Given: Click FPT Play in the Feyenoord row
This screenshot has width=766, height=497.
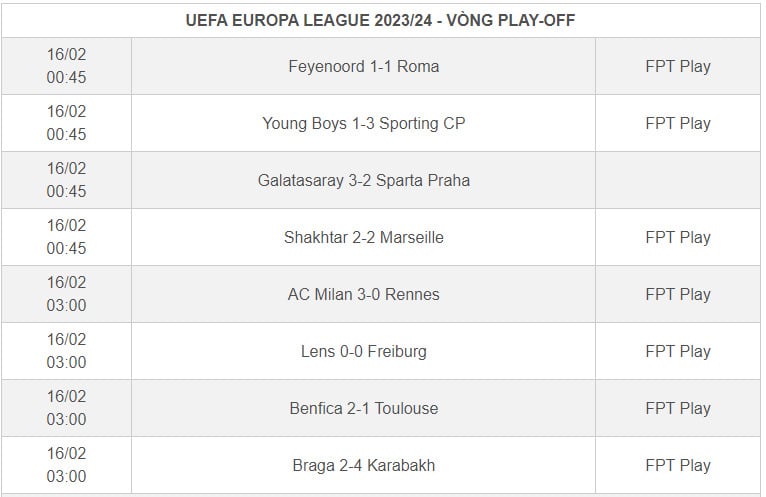Looking at the screenshot, I should tap(678, 66).
